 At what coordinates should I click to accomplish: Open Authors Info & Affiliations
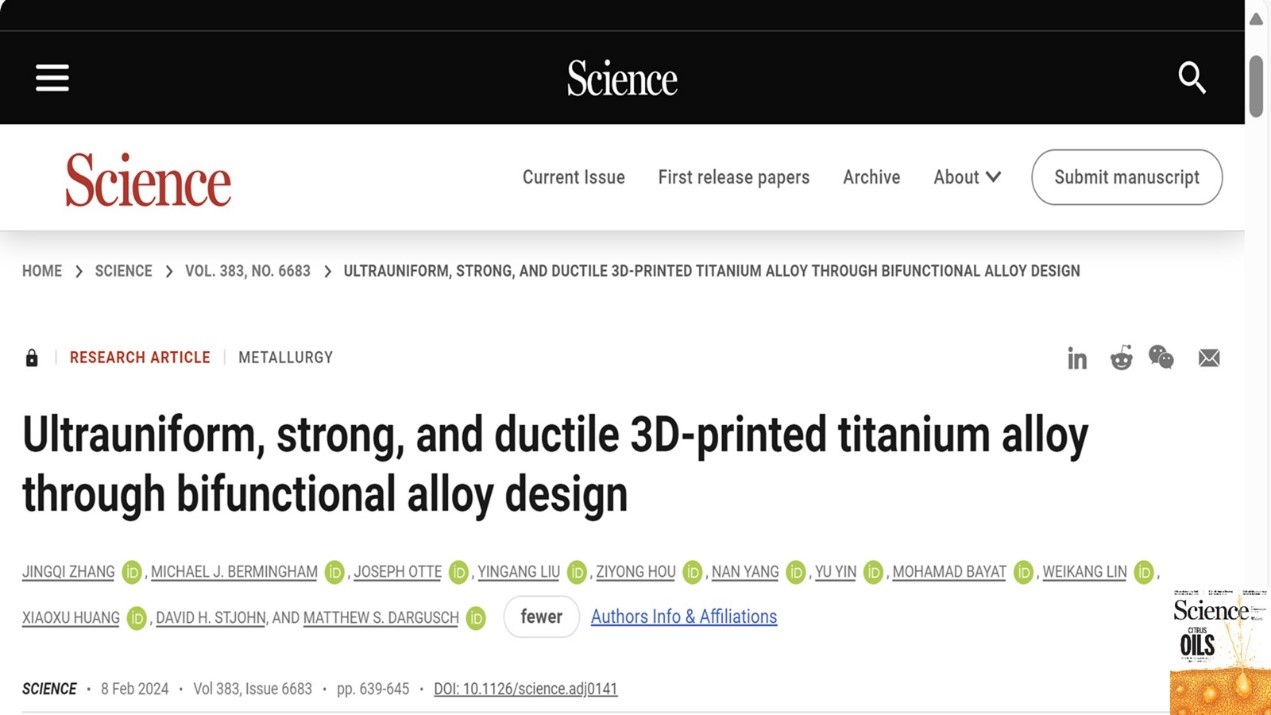(x=683, y=617)
